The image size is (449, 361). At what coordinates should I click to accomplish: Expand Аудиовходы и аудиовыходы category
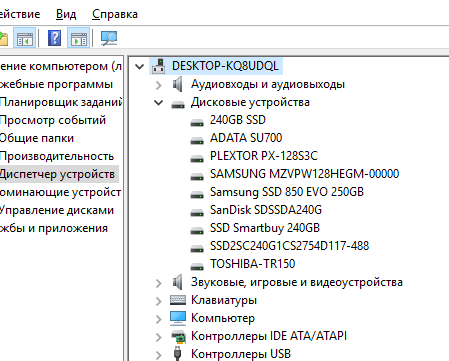[159, 85]
